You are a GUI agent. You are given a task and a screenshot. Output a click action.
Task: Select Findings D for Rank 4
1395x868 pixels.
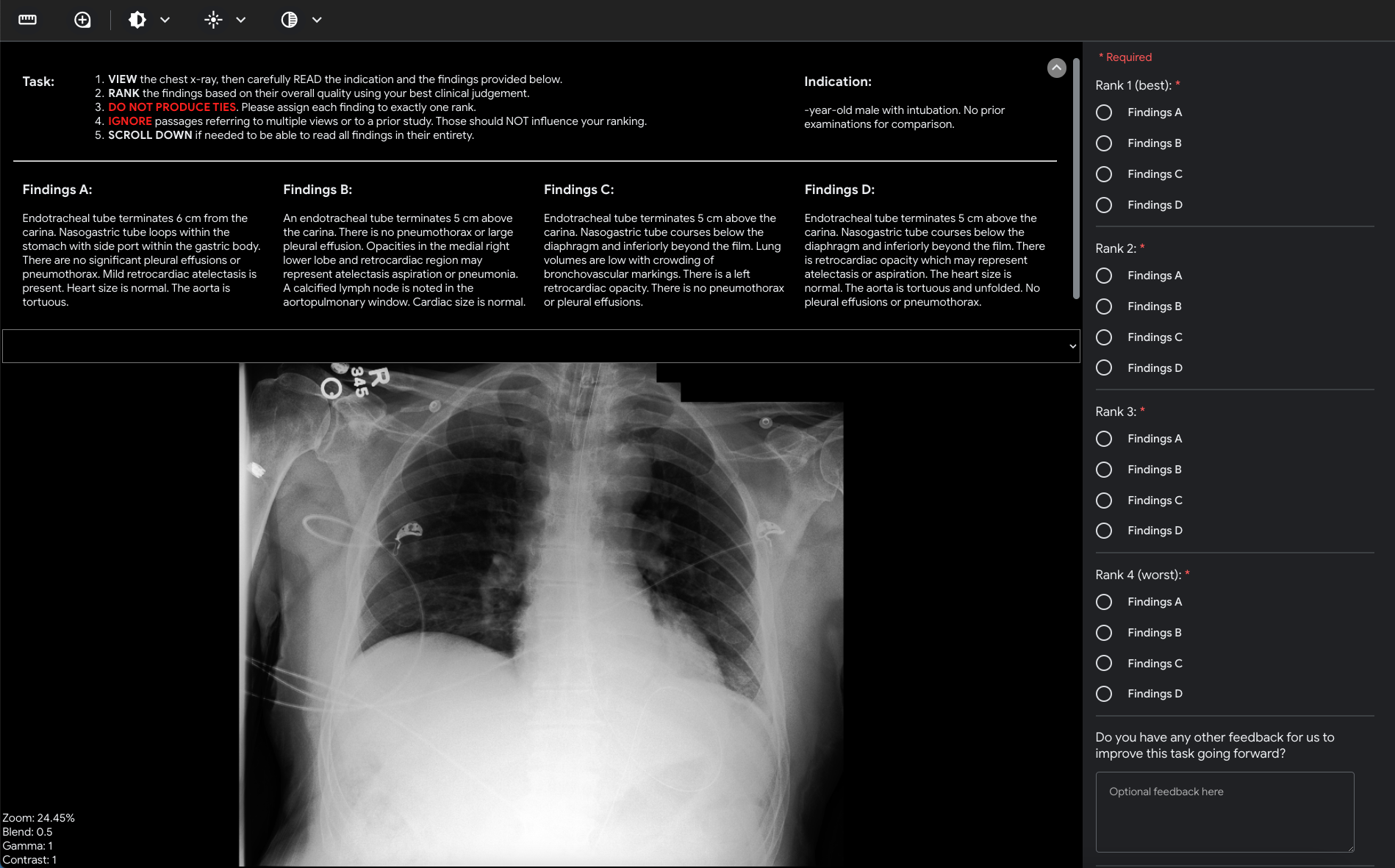[x=1103, y=693]
